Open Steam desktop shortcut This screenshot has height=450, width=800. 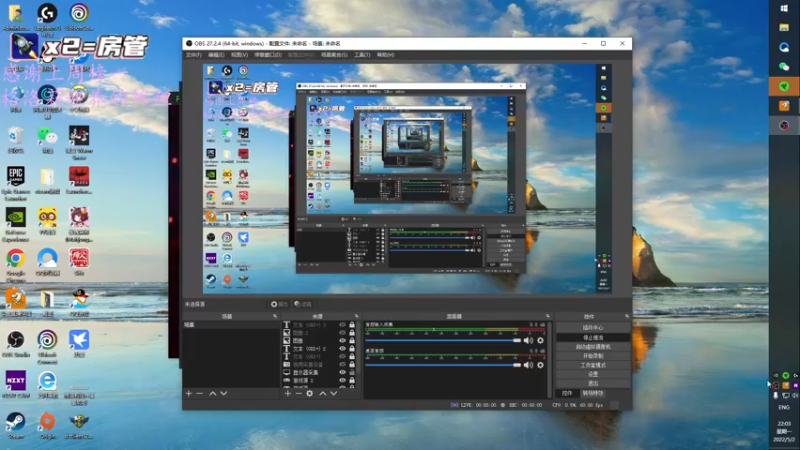click(x=16, y=426)
